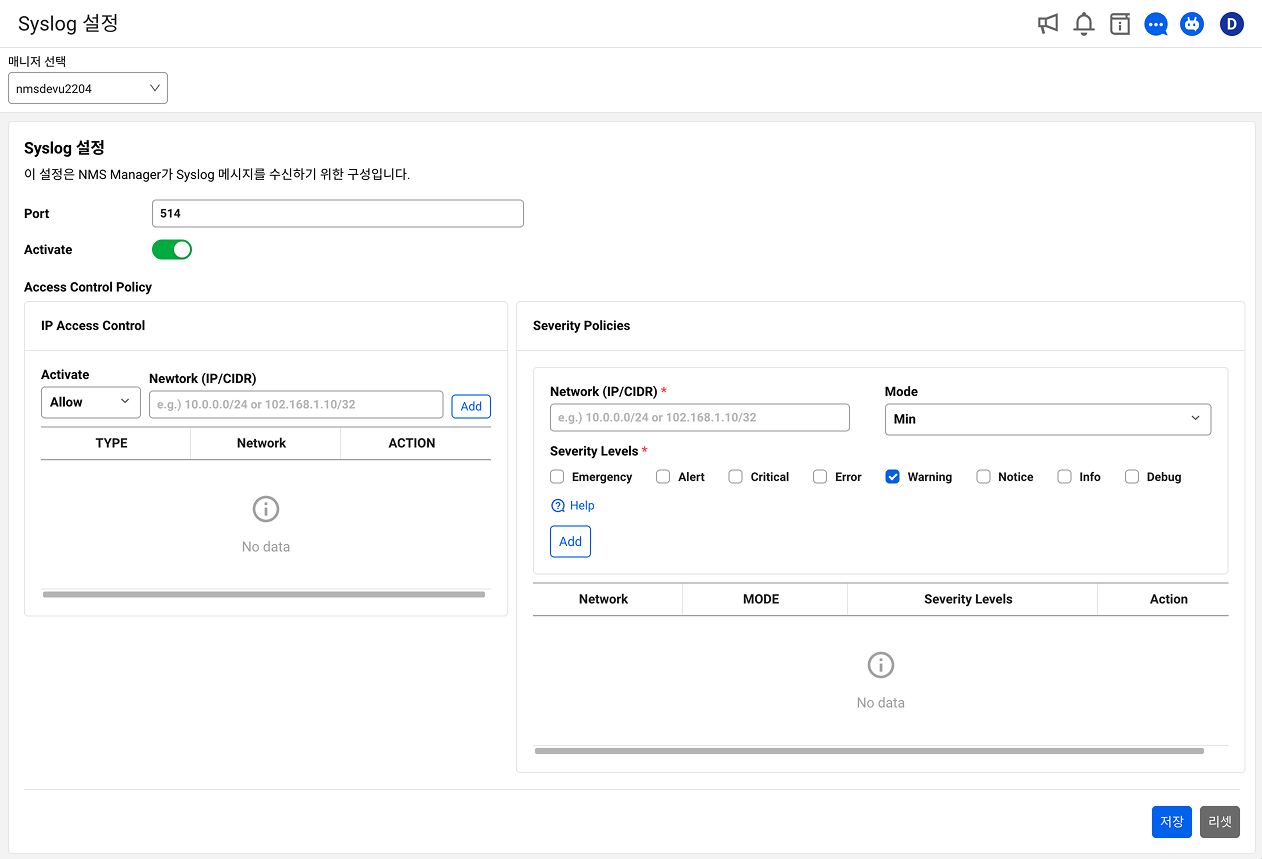This screenshot has height=859, width=1262.
Task: Open the chat bubble icon
Action: pyautogui.click(x=1156, y=24)
